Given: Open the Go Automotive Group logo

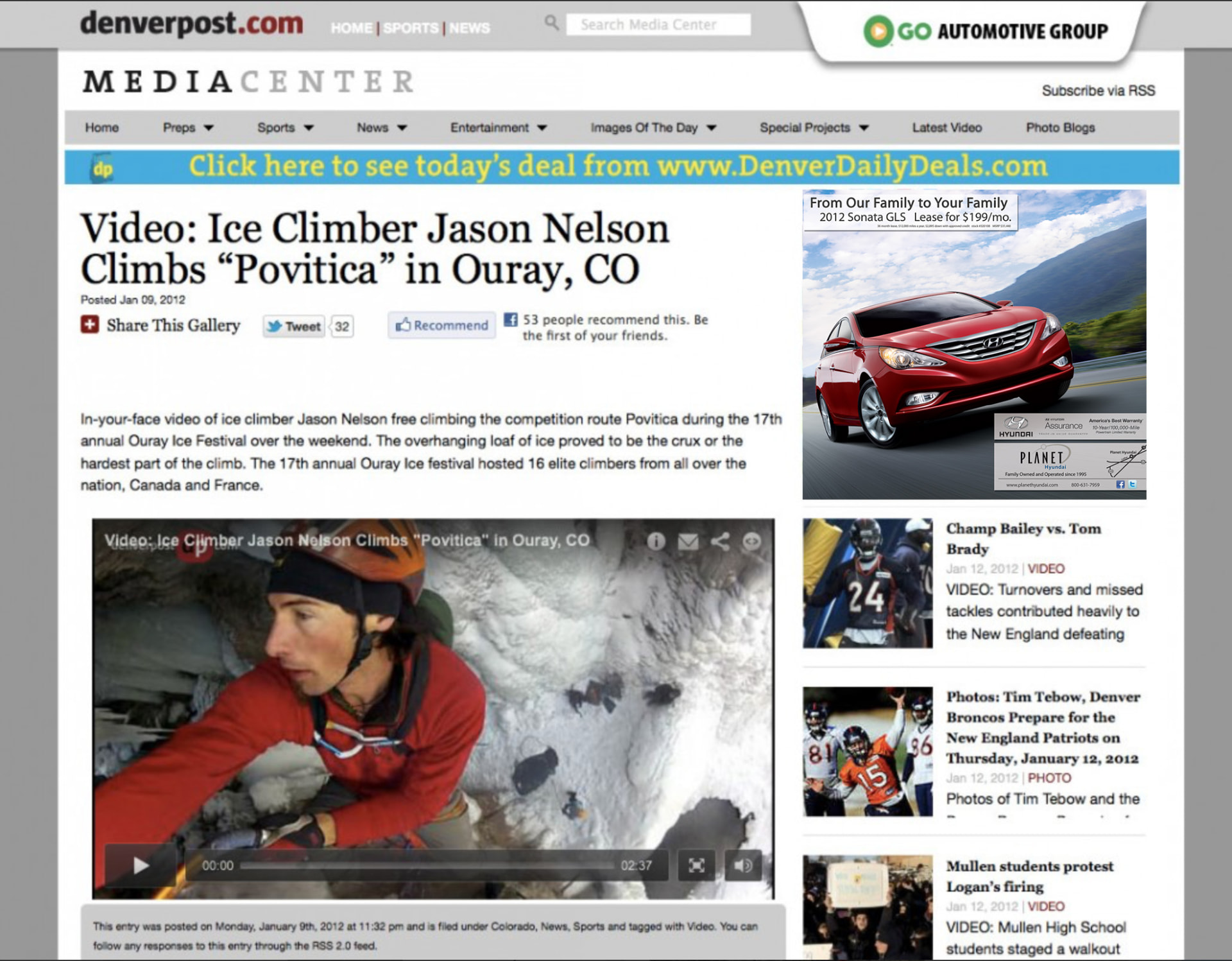Looking at the screenshot, I should [986, 30].
